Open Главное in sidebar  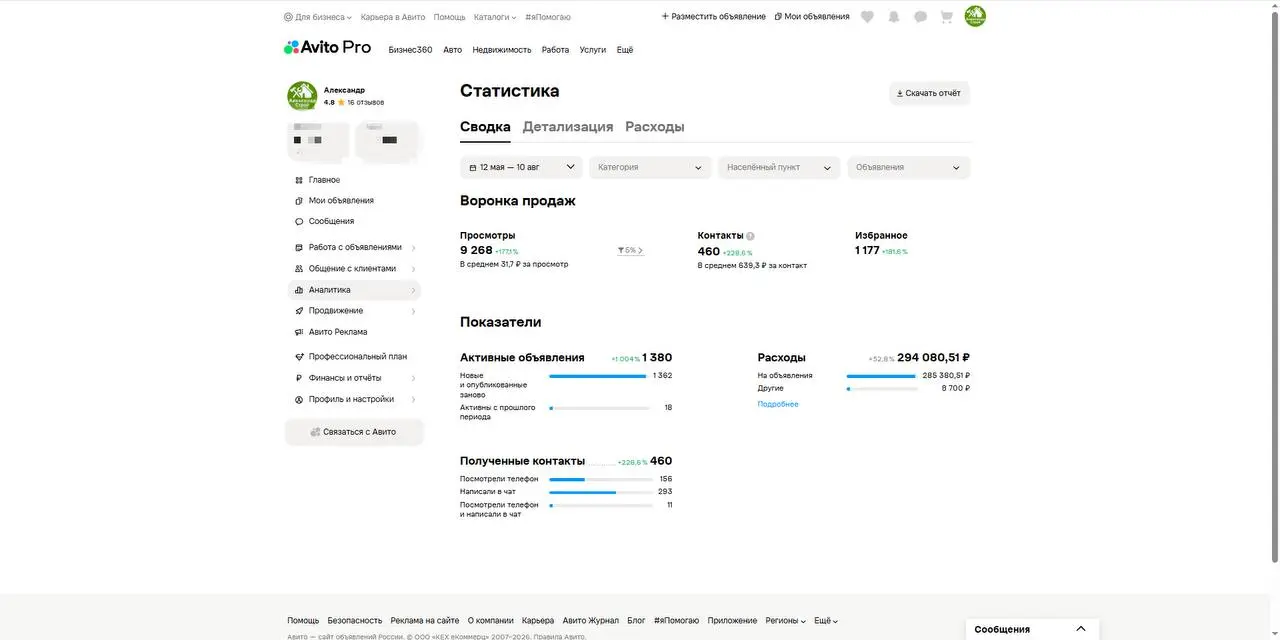click(324, 180)
